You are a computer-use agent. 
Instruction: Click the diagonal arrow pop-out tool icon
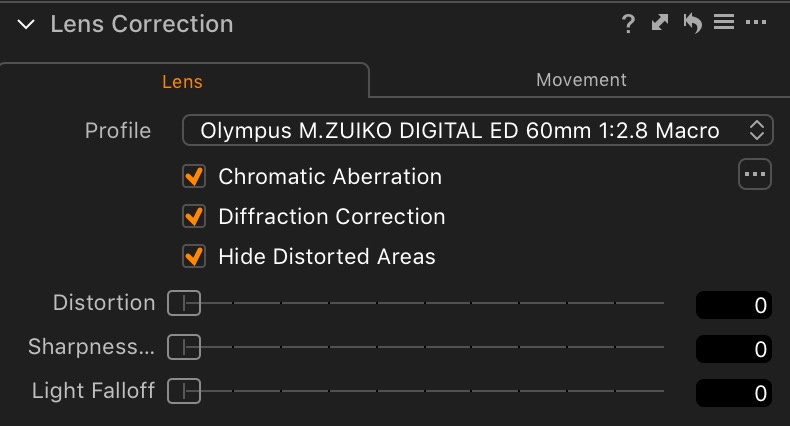660,23
